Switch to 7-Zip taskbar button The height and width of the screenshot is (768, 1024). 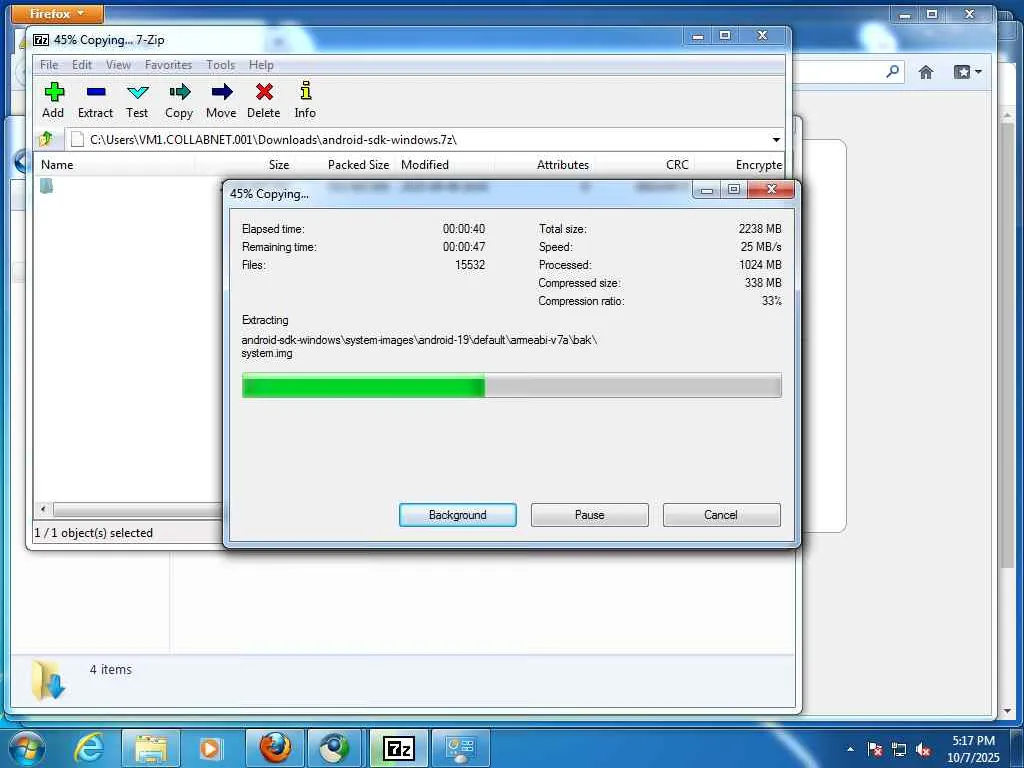[398, 748]
